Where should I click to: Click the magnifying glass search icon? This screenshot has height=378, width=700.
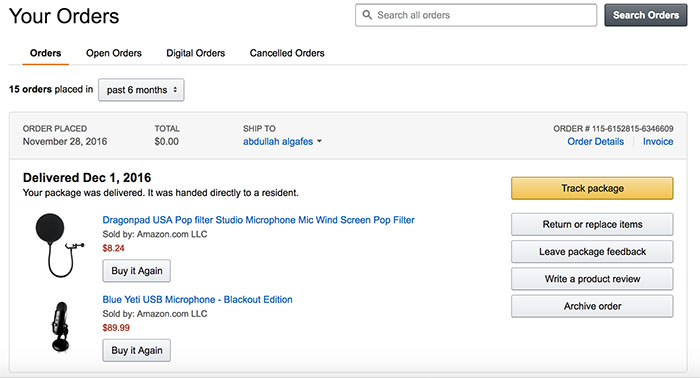[x=367, y=15]
